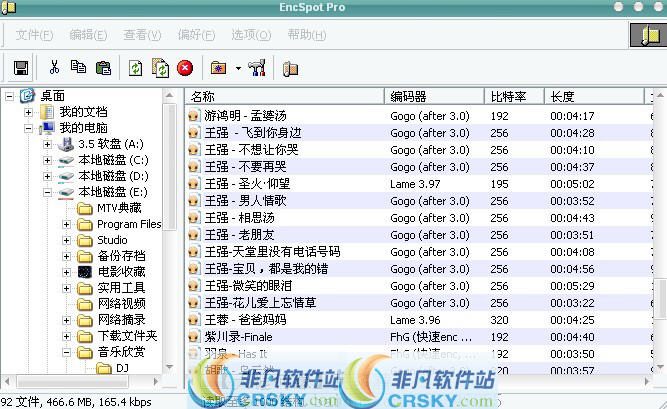Open the 帮助(H) menu
This screenshot has height=409, width=667.
click(x=307, y=34)
